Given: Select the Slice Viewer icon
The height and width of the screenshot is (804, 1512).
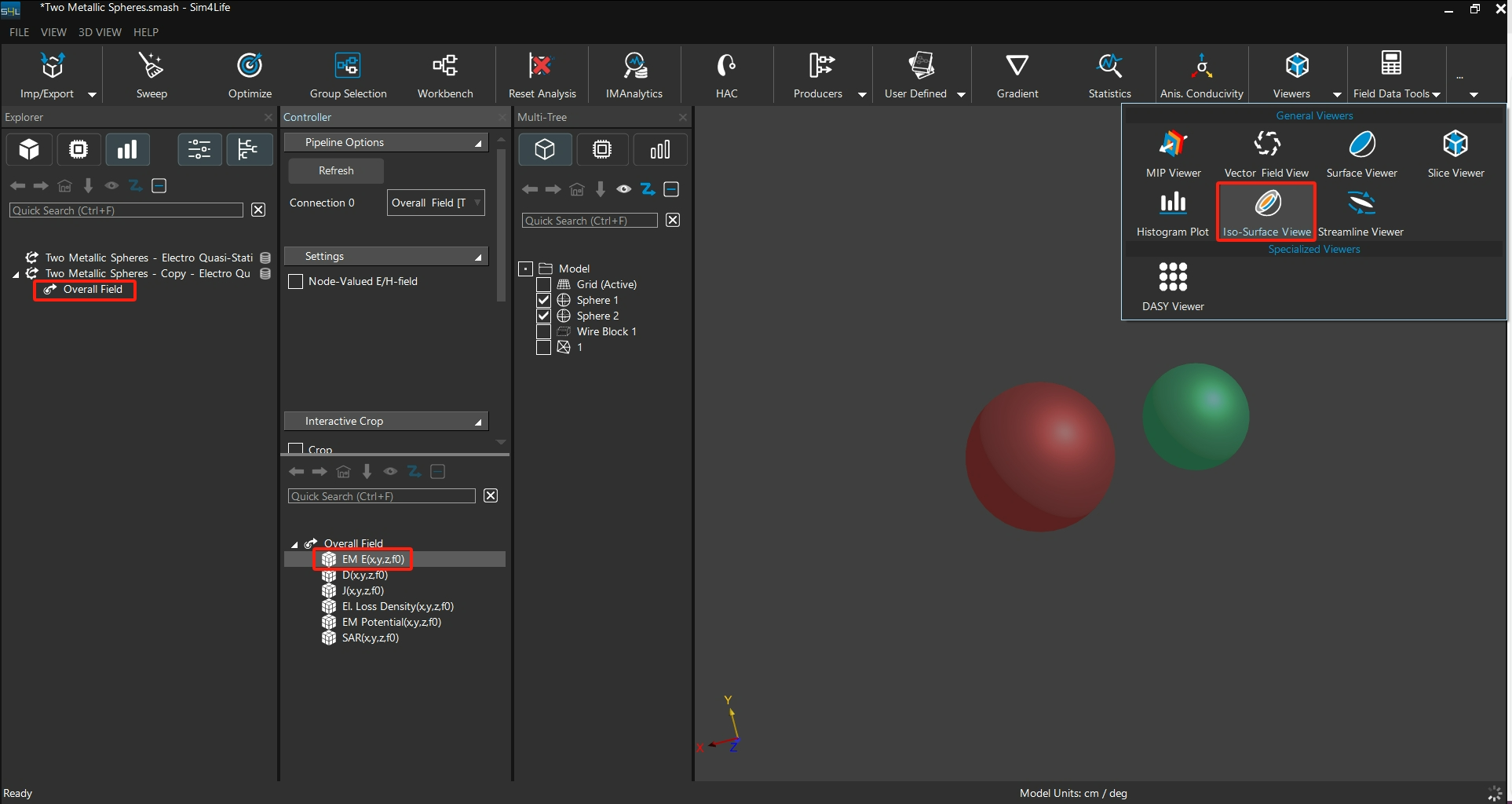Looking at the screenshot, I should [x=1455, y=153].
